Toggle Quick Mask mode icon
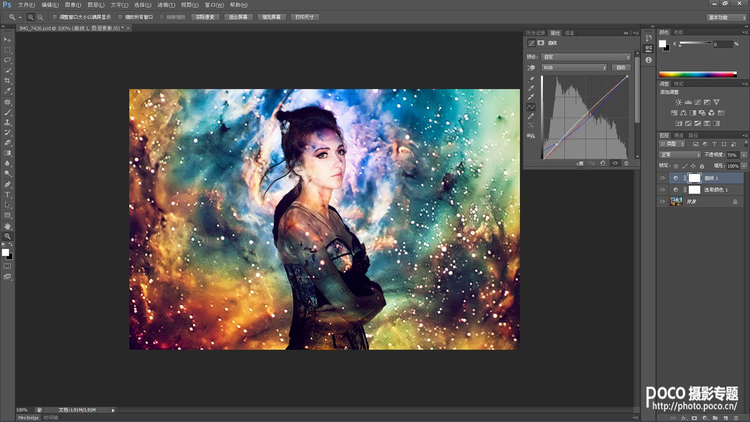 click(7, 266)
